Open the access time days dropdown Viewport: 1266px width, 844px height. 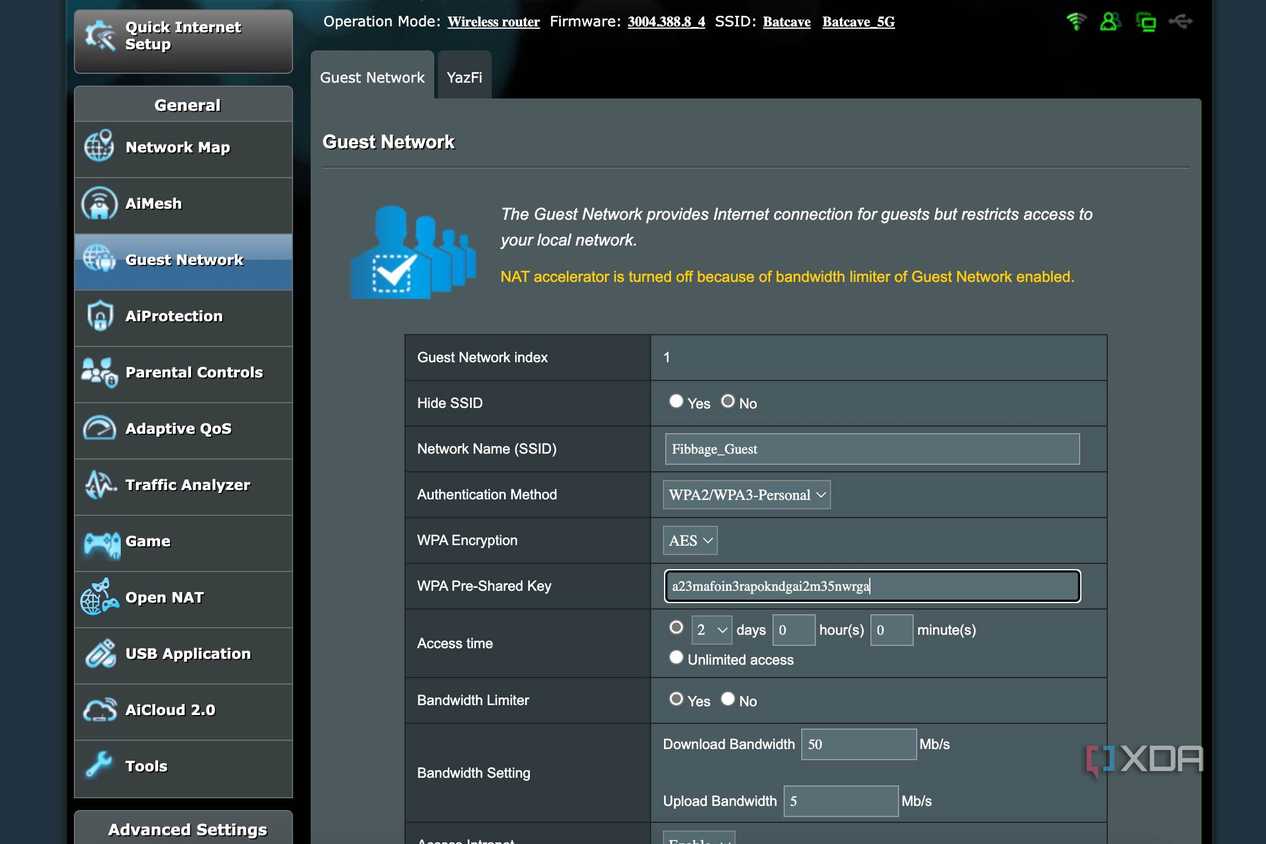click(711, 630)
